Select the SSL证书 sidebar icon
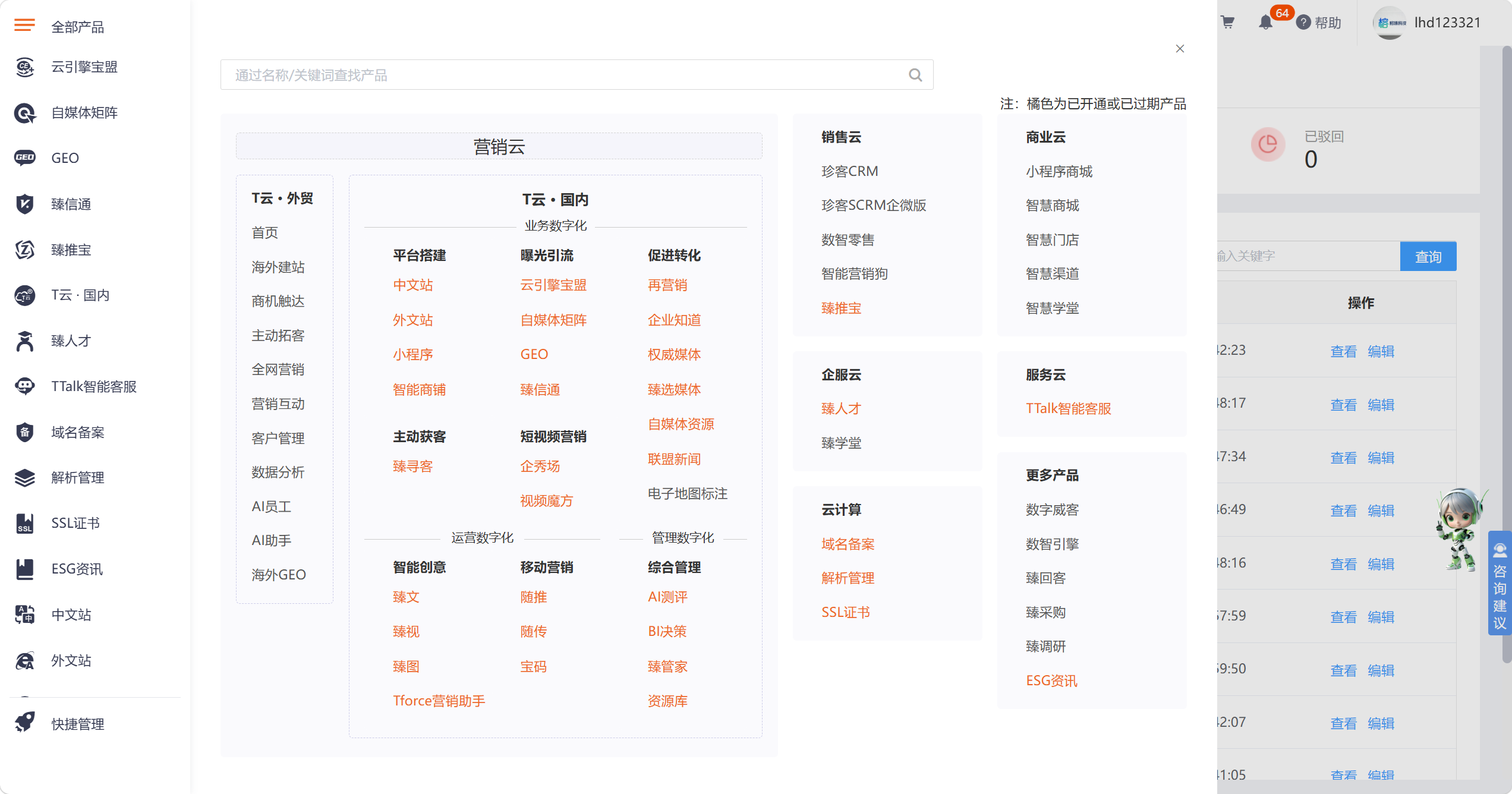This screenshot has height=794, width=1512. pos(24,523)
